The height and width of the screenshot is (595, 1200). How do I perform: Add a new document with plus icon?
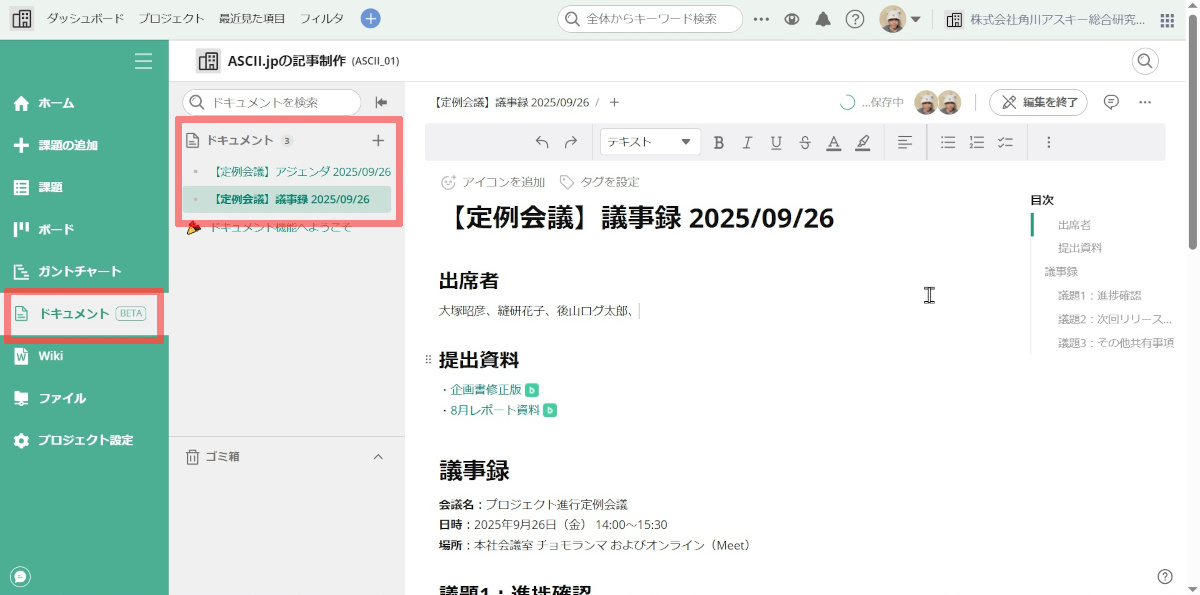[x=378, y=141]
